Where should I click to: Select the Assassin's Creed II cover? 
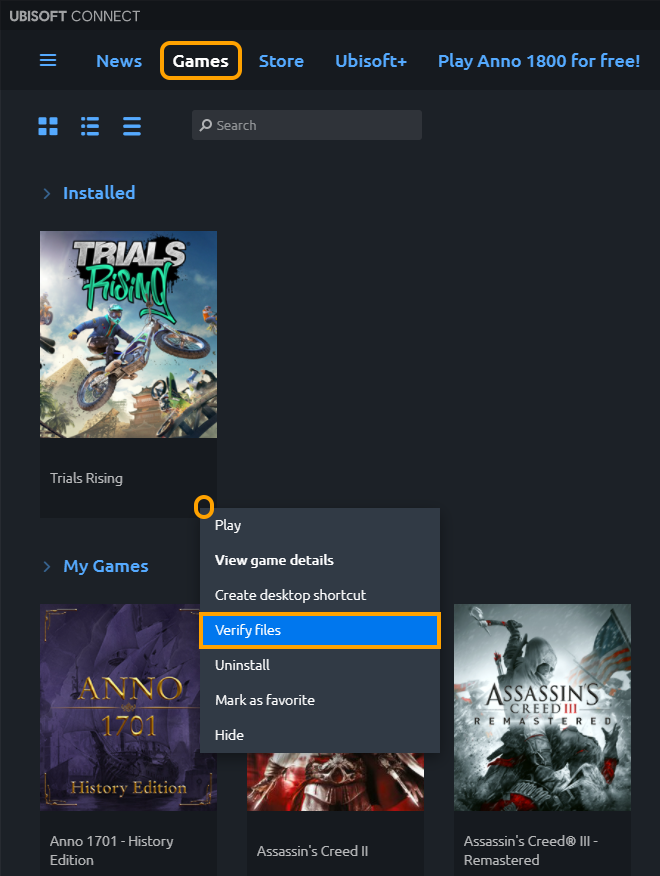pos(335,782)
